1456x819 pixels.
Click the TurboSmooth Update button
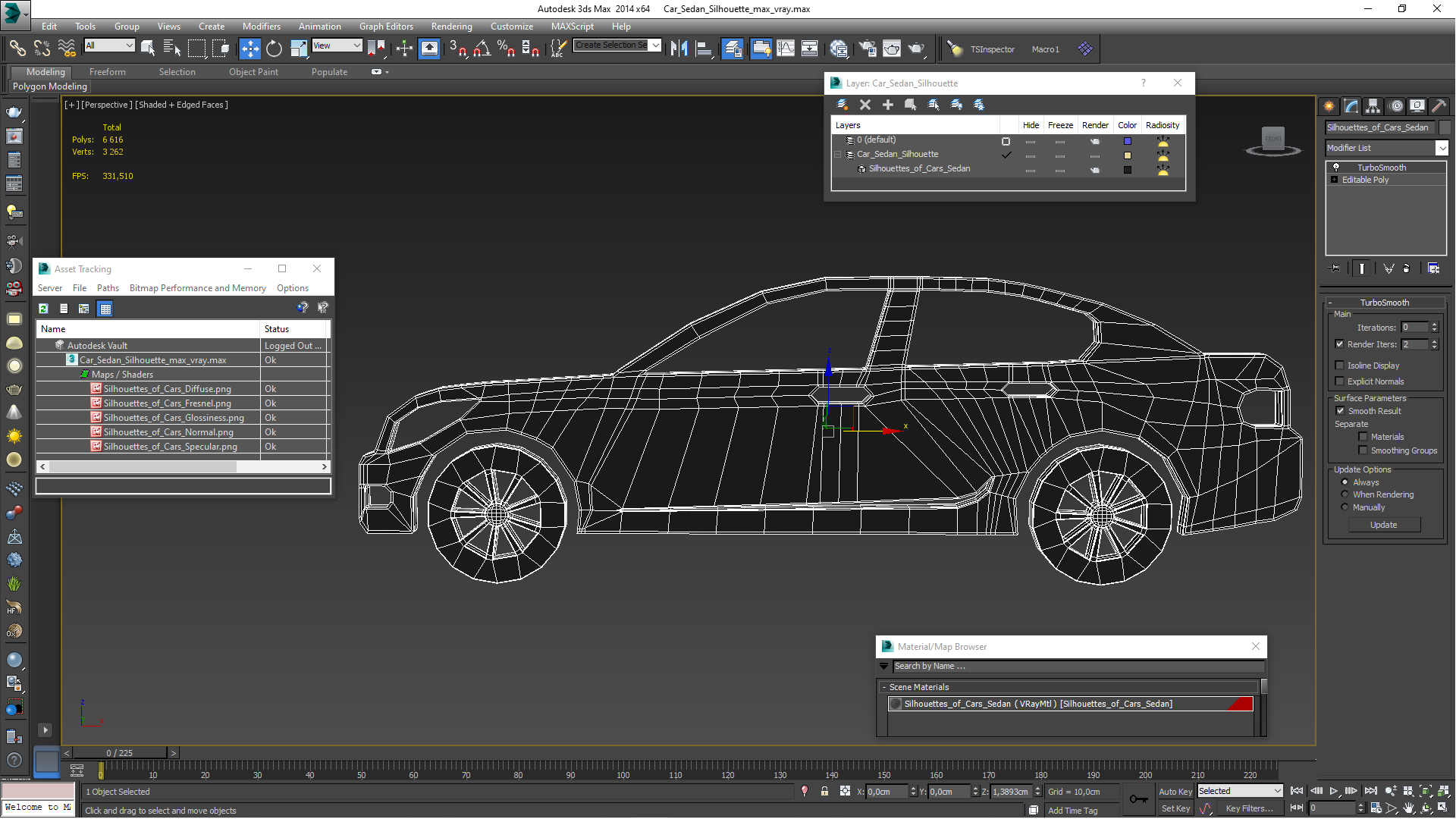coord(1384,525)
